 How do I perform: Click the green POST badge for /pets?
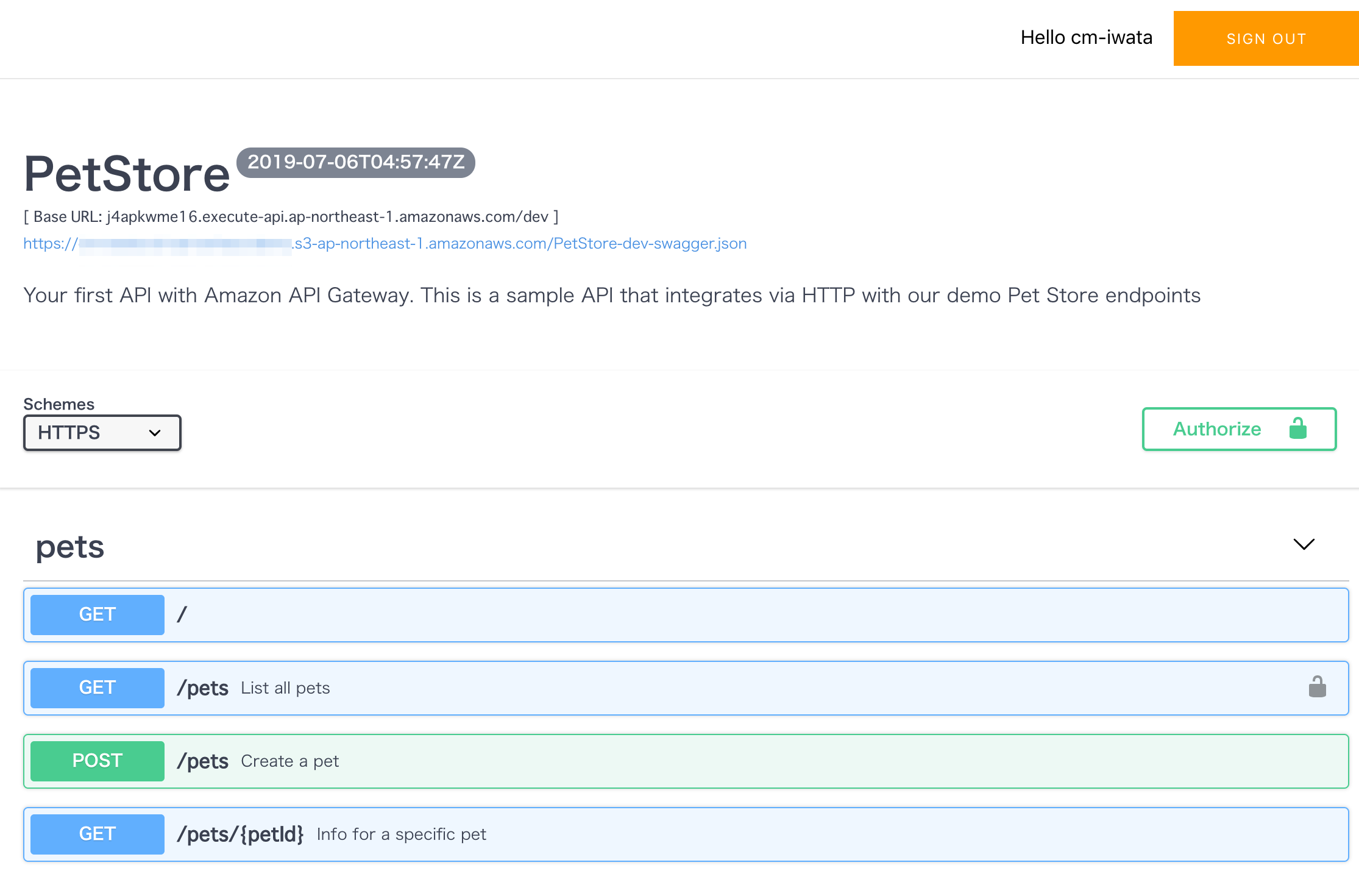(96, 761)
